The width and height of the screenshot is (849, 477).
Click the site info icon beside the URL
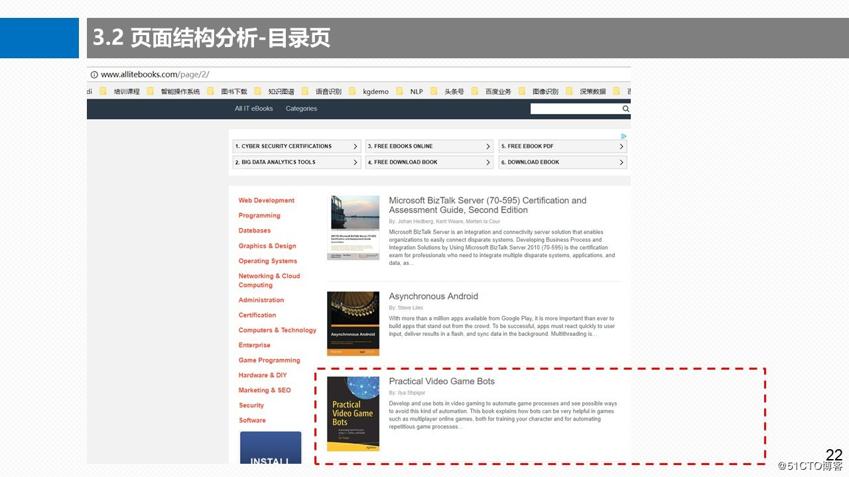tap(94, 75)
